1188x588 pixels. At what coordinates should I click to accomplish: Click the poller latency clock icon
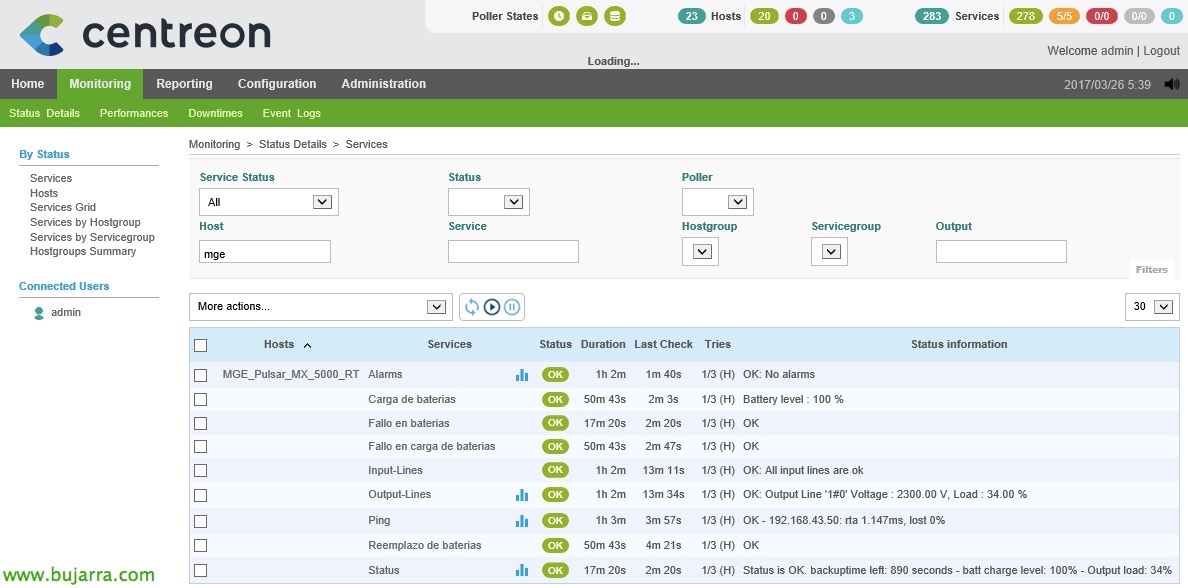click(x=559, y=16)
